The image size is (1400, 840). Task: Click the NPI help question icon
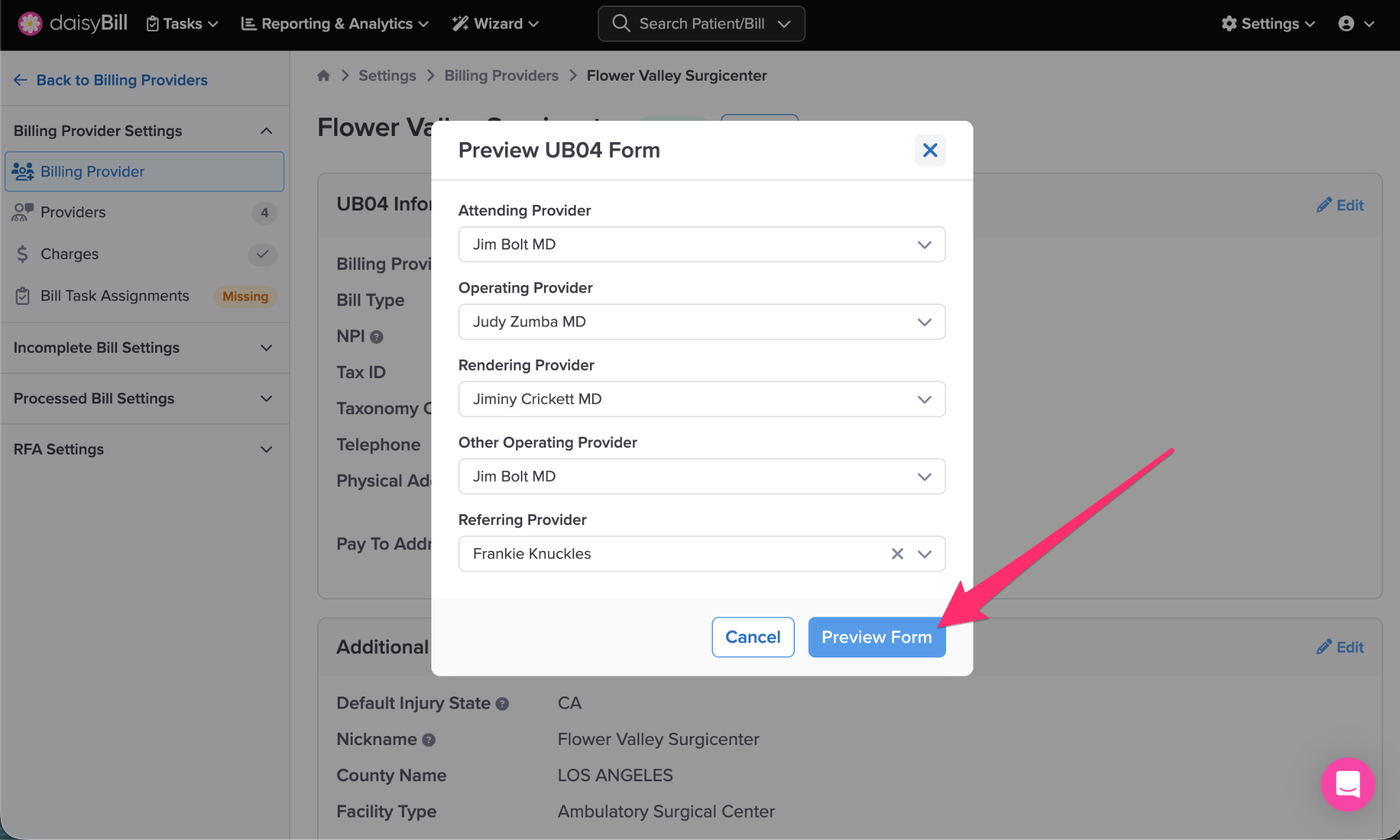point(377,337)
